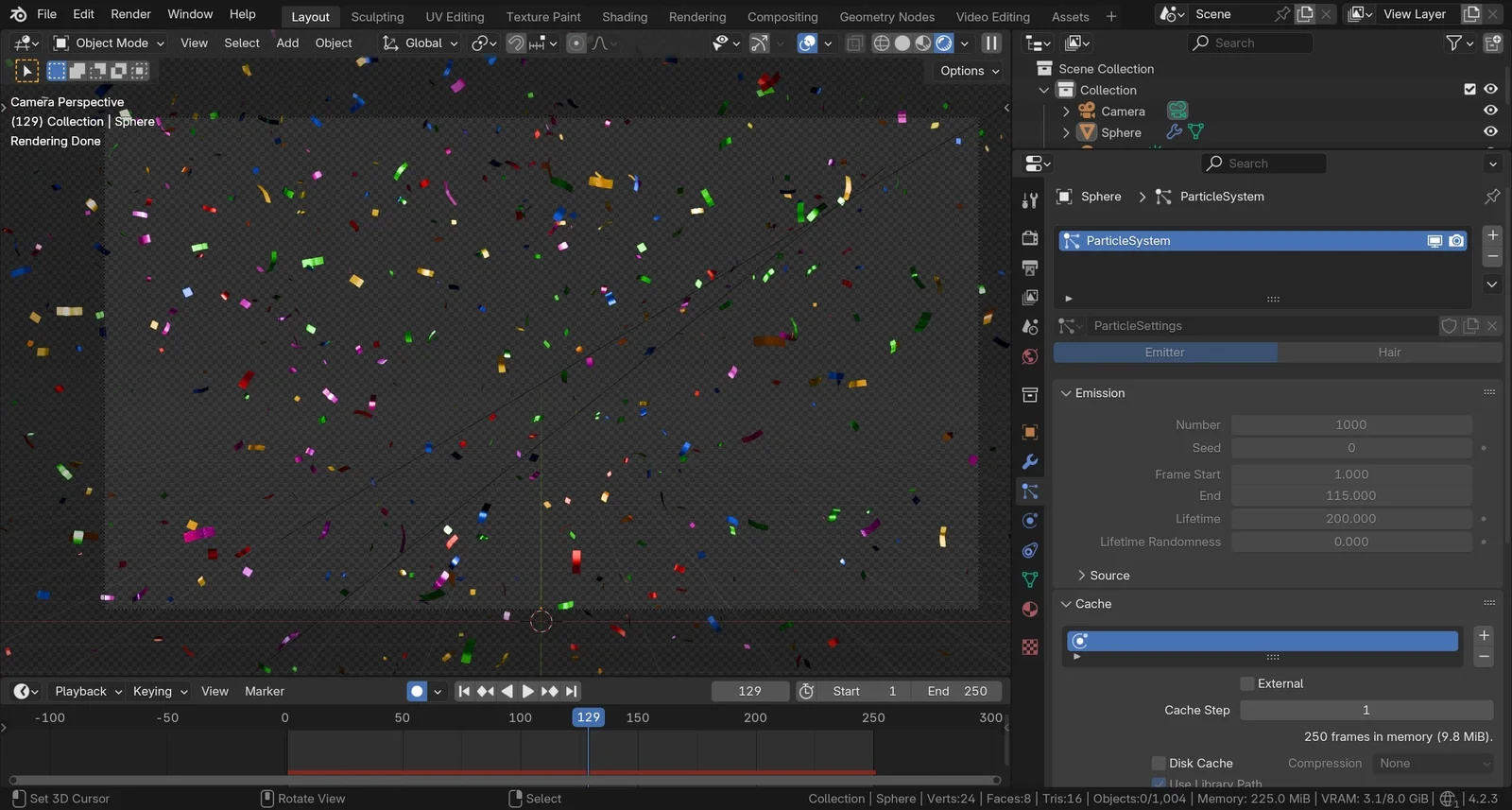Open the World properties tab
Viewport: 1512px width, 810px height.
coord(1030,356)
